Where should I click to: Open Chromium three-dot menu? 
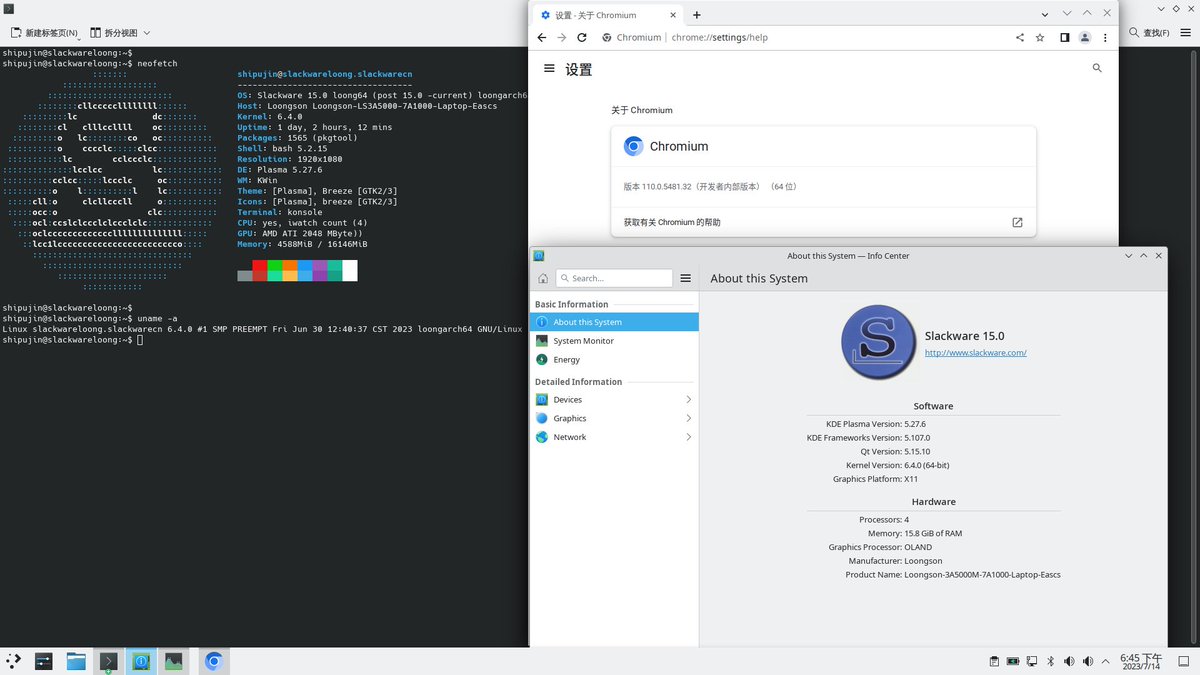tap(1105, 37)
